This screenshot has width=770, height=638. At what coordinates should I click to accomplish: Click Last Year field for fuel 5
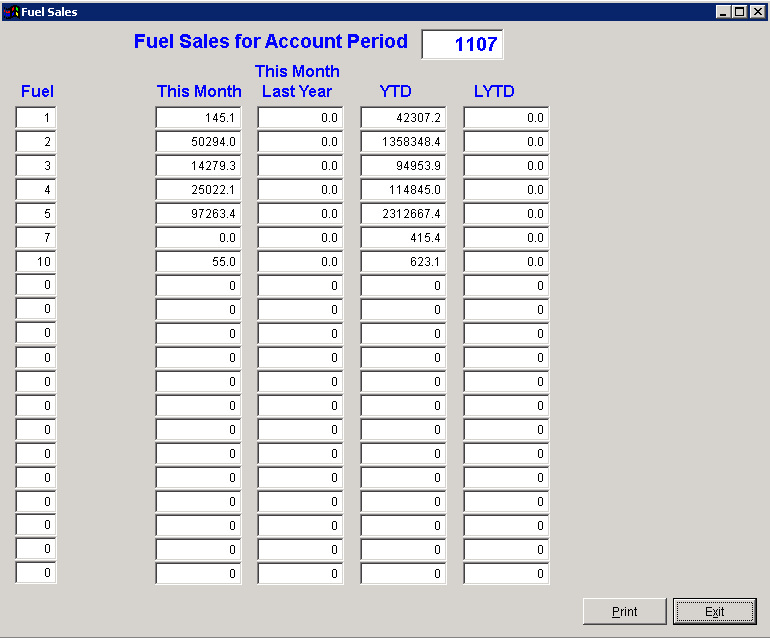[300, 214]
